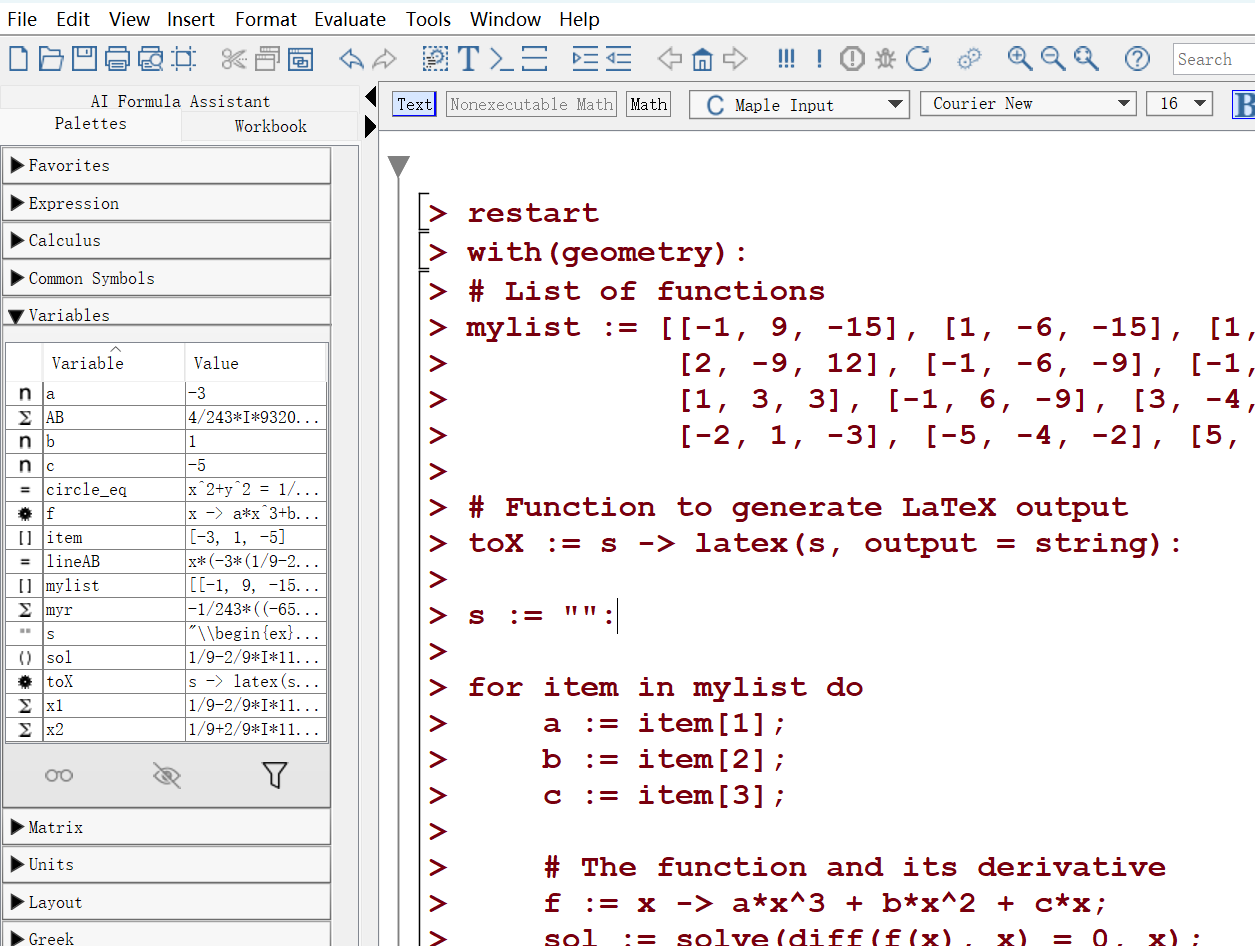Screen dimensions: 1255x946
Task: Open the font size 16 dropdown
Action: pos(1180,104)
